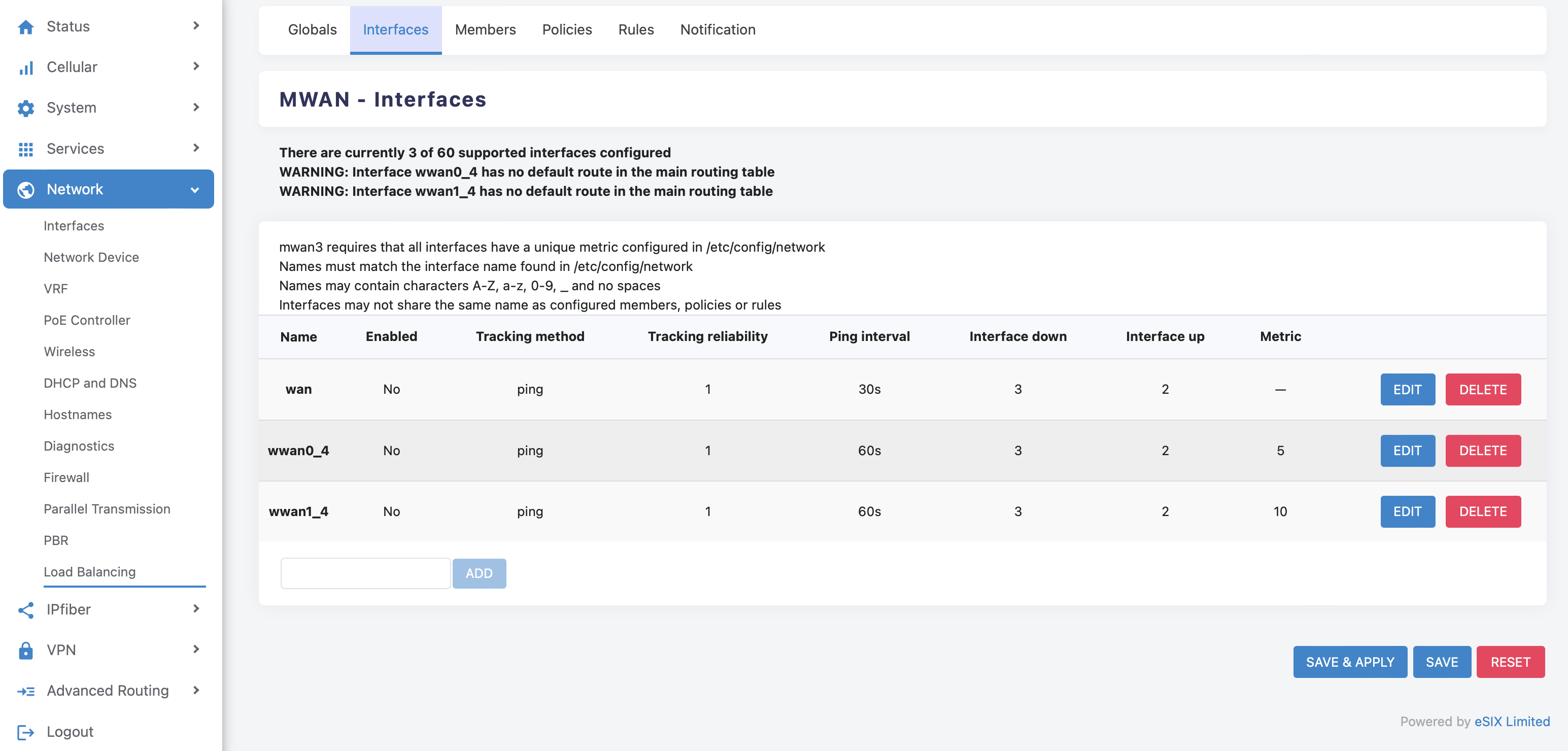Open the eSIX Limited link
Screen dimensions: 1568x751
1511,722
